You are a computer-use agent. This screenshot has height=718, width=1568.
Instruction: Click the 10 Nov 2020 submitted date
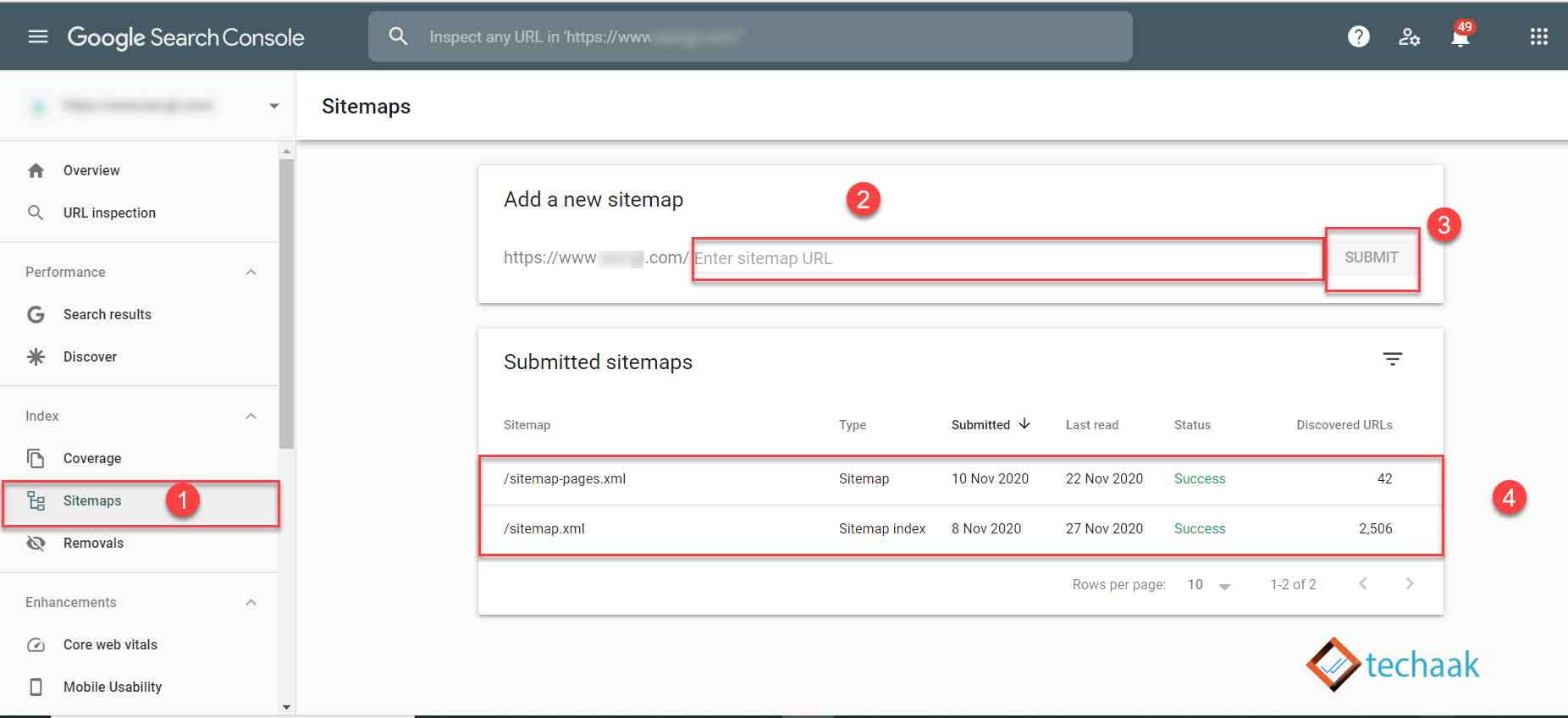990,478
